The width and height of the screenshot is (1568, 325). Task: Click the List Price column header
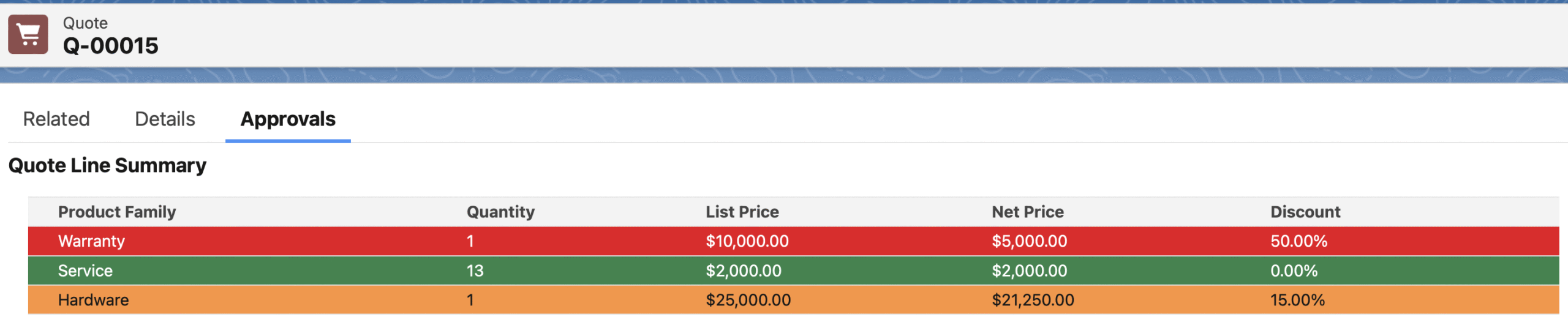click(742, 212)
